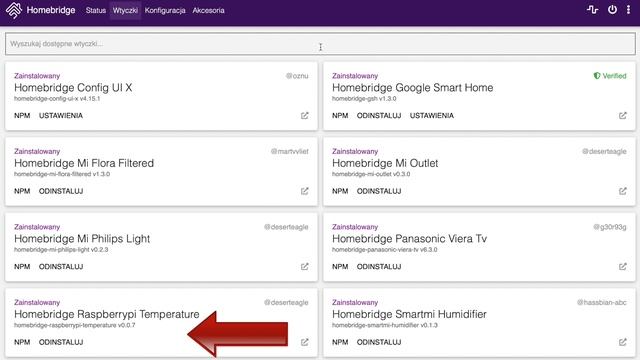Screen dimensions: 640x360
Task: Open Ustawienia for Homebridge Config UI X
Action: pos(61,116)
